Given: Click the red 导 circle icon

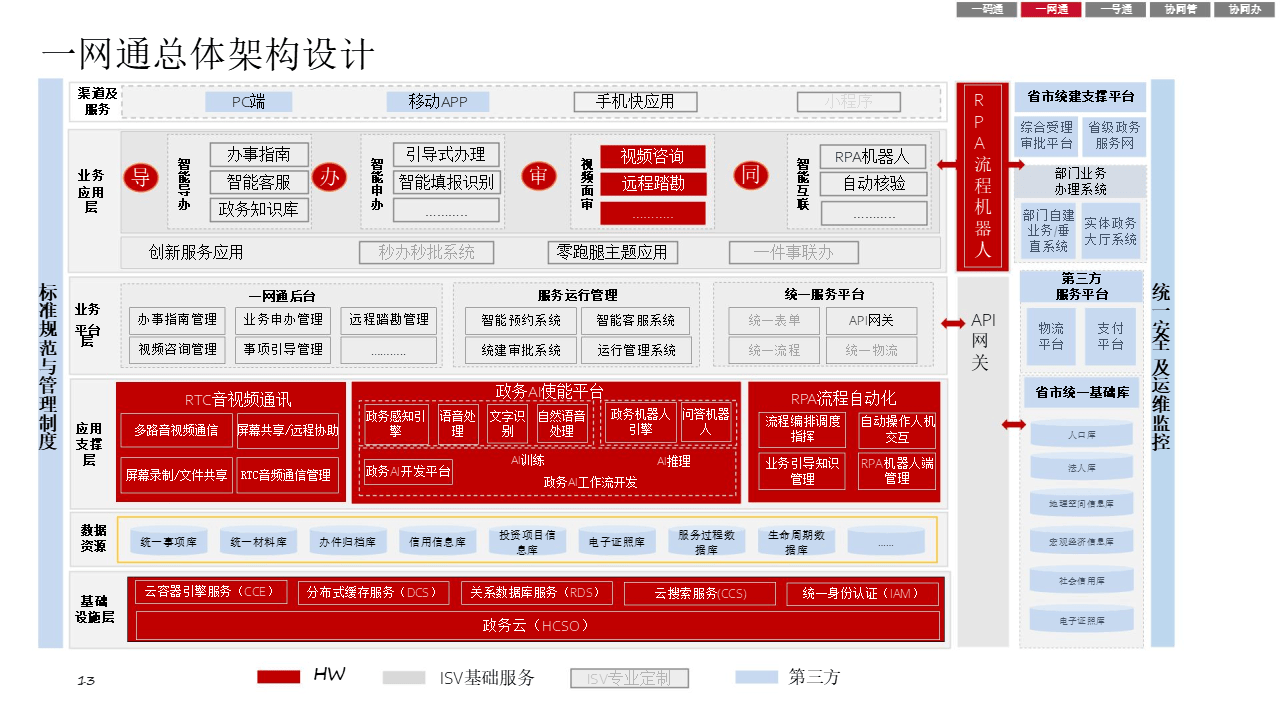Looking at the screenshot, I should click(141, 177).
